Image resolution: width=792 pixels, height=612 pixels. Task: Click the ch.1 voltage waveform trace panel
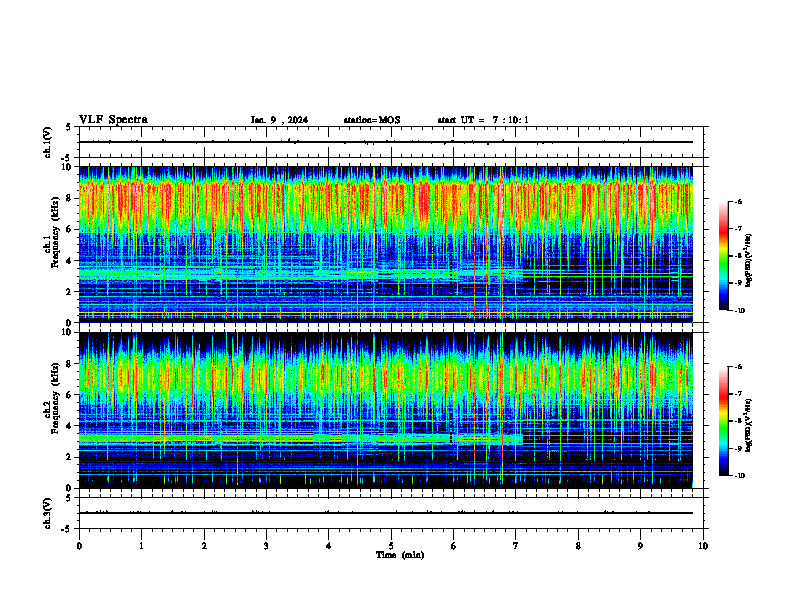391,142
